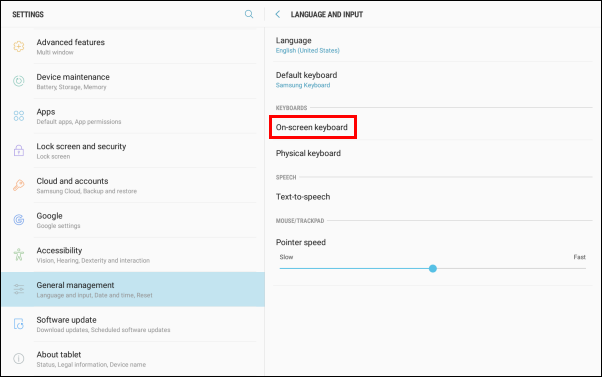Viewport: 602px width, 377px height.
Task: Open About tablet entry
Action: click(133, 359)
